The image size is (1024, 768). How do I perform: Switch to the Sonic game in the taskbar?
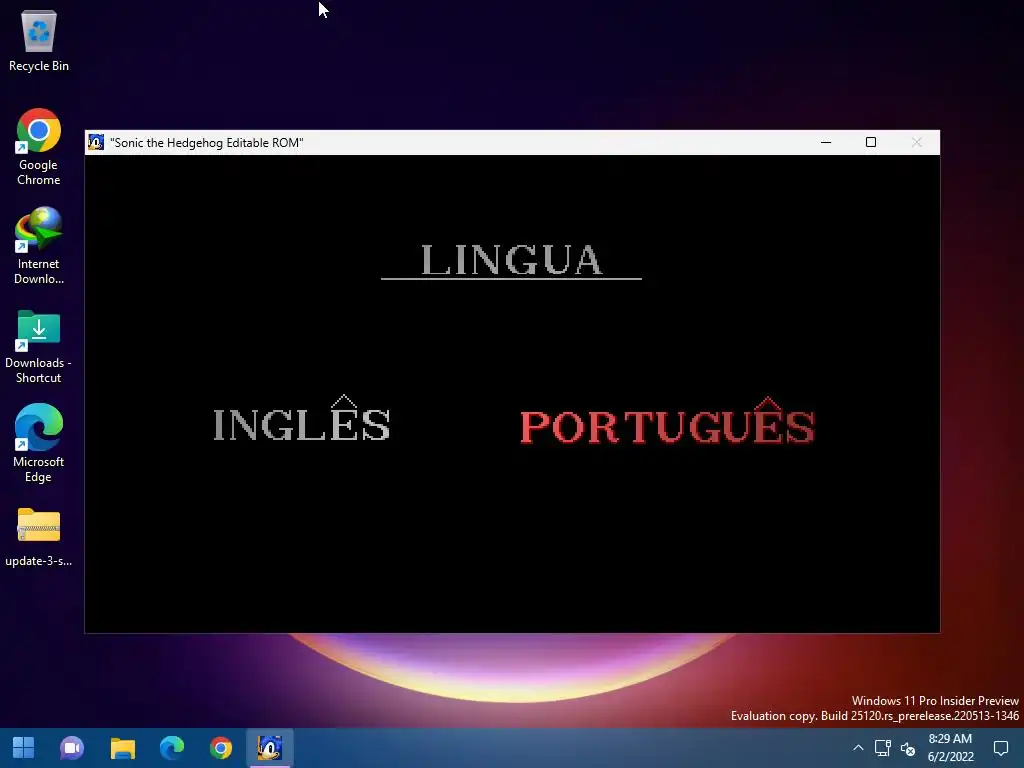click(x=270, y=748)
